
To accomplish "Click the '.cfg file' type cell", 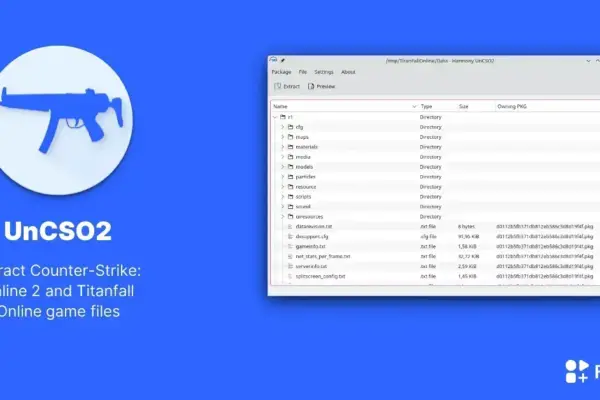I will [x=428, y=237].
